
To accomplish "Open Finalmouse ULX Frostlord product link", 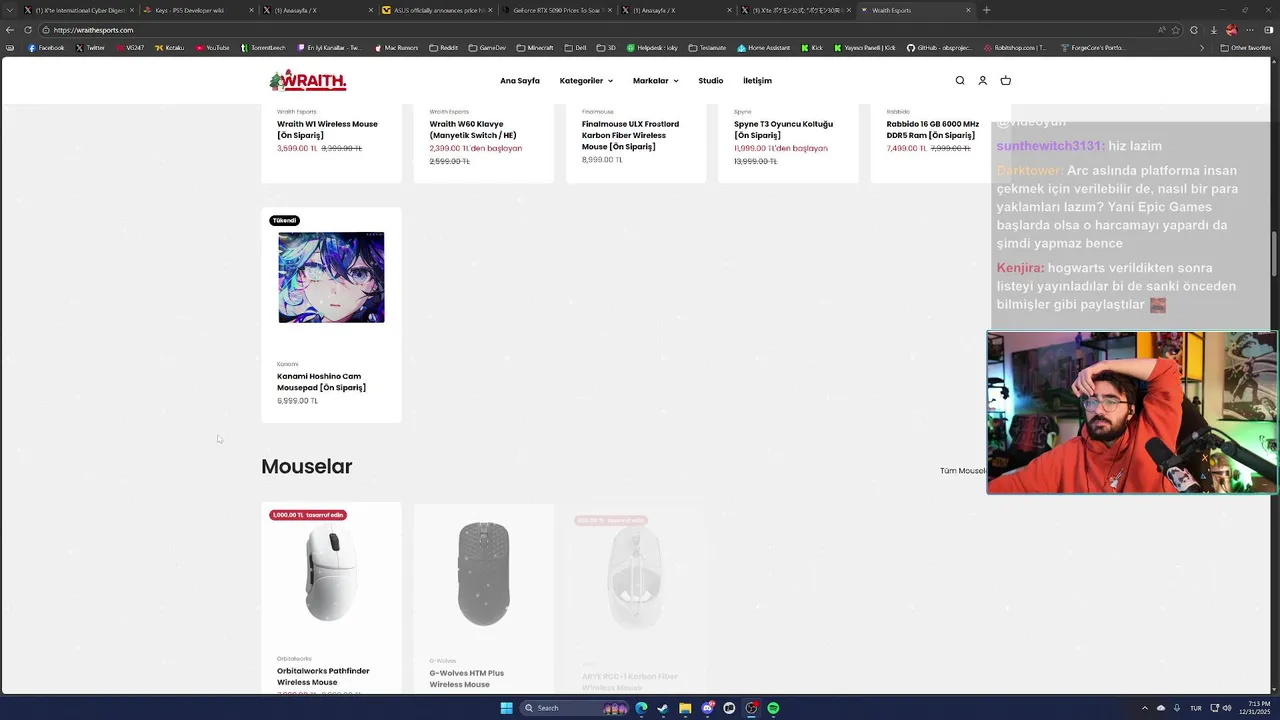I will point(630,135).
